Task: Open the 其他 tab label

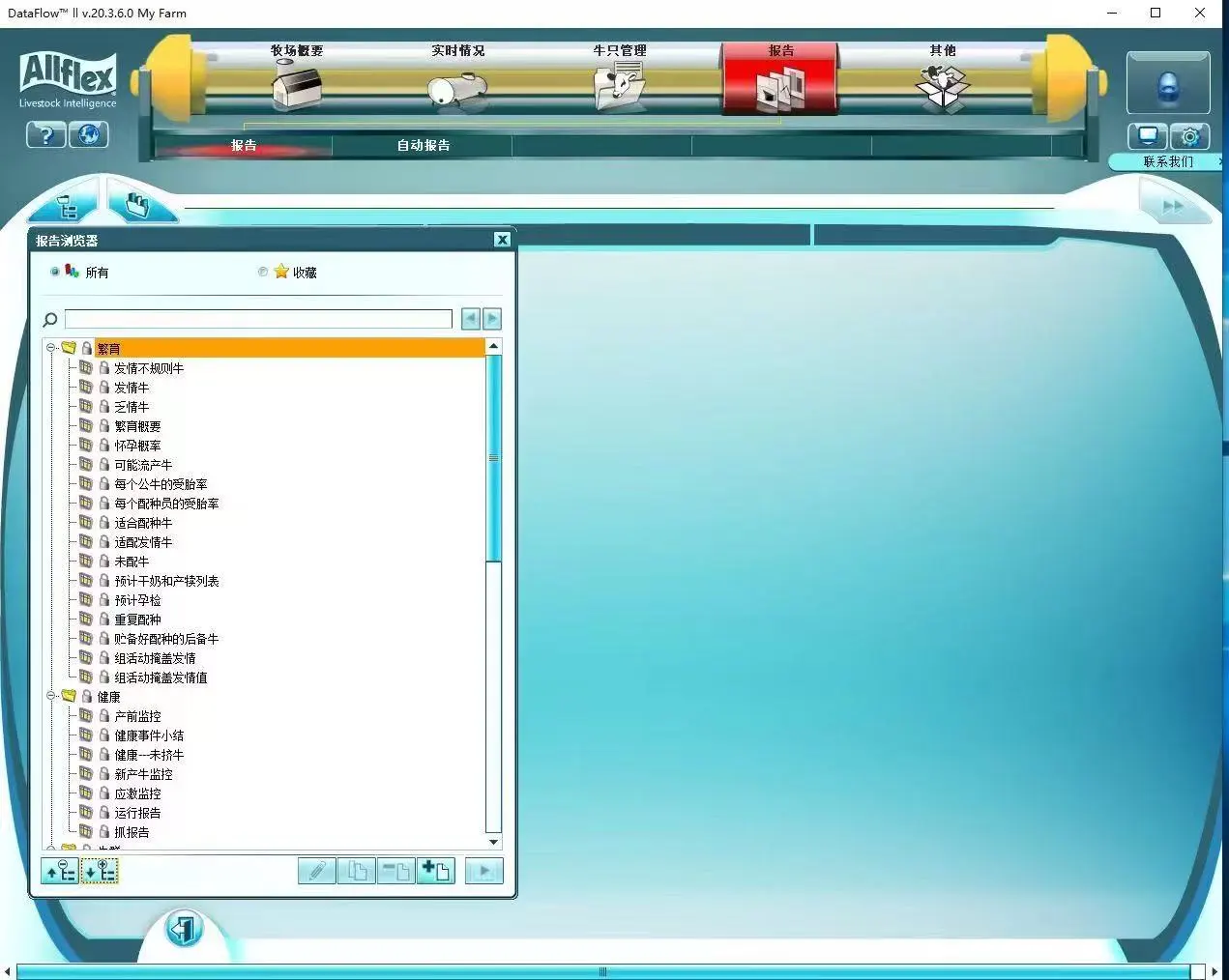Action: pyautogui.click(x=943, y=50)
